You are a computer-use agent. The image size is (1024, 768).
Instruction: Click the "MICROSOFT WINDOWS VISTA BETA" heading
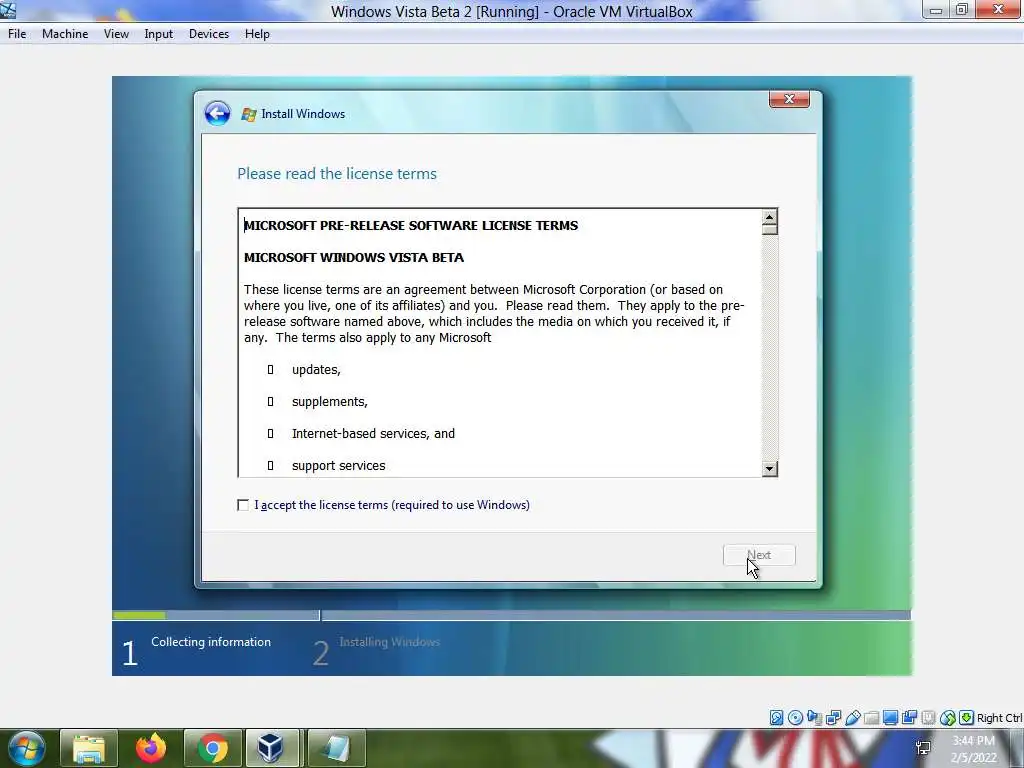coord(354,257)
